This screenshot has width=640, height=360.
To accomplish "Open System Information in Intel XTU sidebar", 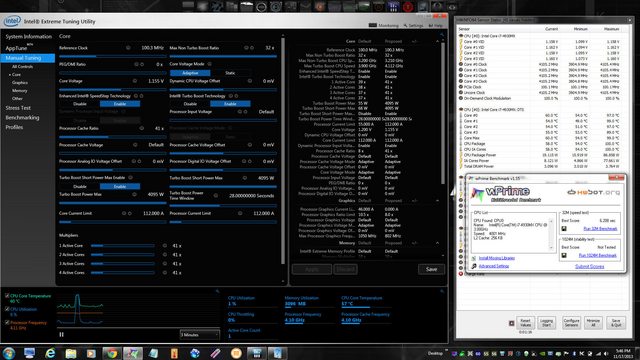I will point(29,37).
